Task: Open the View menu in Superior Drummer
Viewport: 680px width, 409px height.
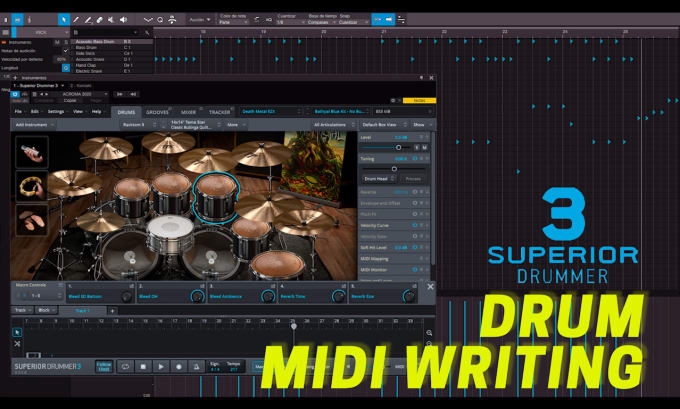Action: (x=78, y=111)
